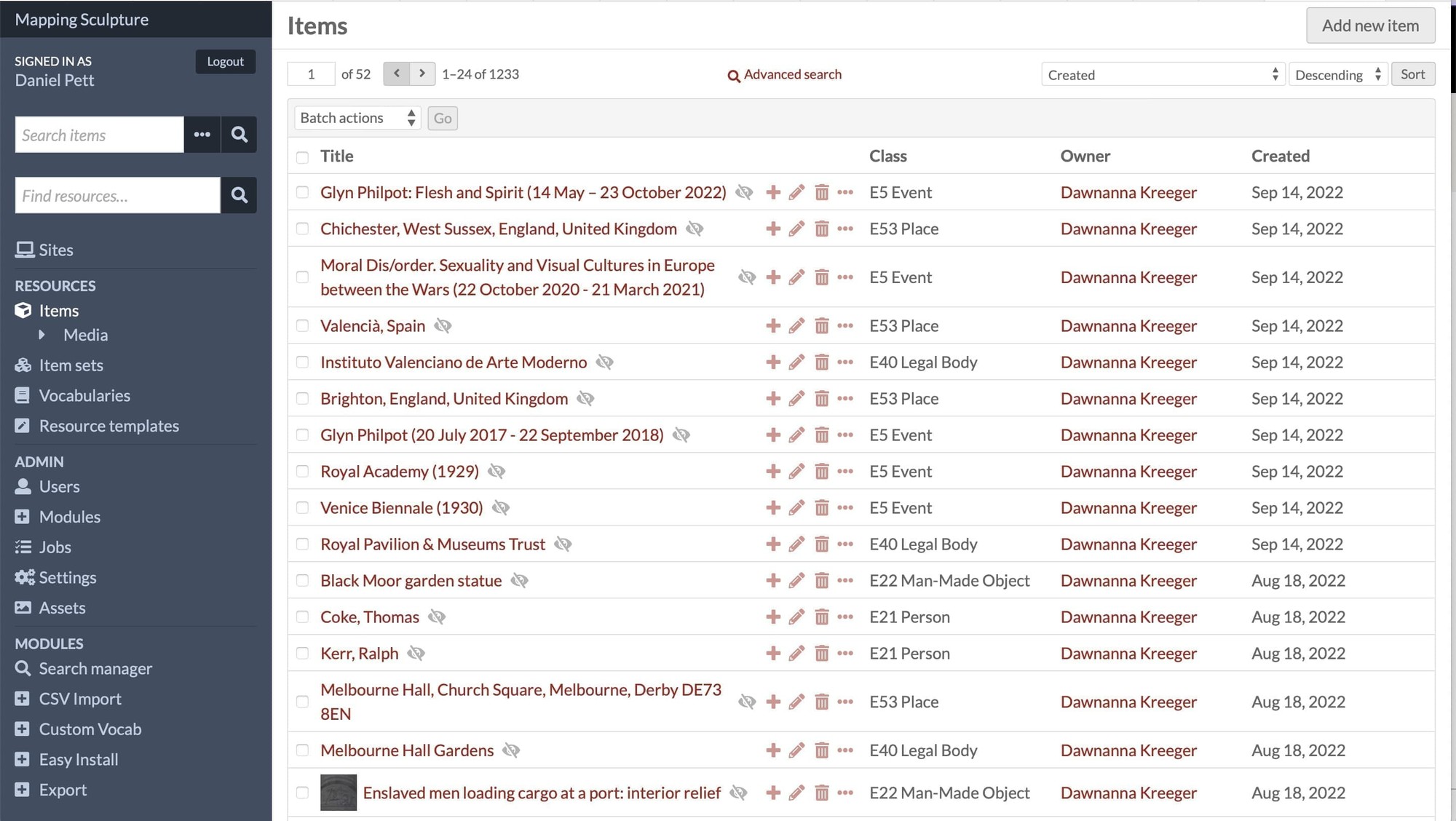Click the page number input box
The height and width of the screenshot is (821, 1456).
coord(312,74)
